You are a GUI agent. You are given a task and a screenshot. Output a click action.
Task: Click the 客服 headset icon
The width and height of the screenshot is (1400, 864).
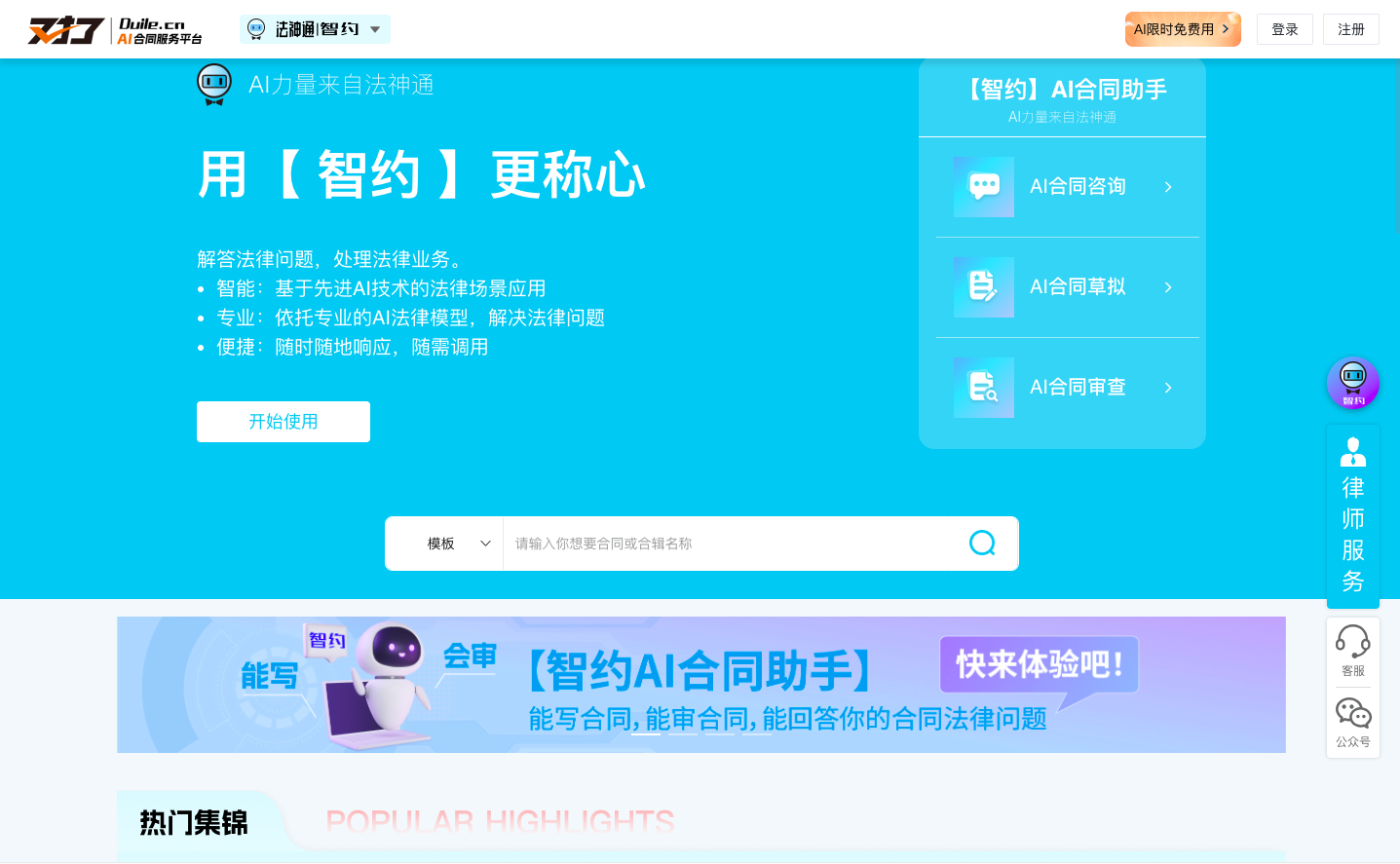click(x=1353, y=640)
